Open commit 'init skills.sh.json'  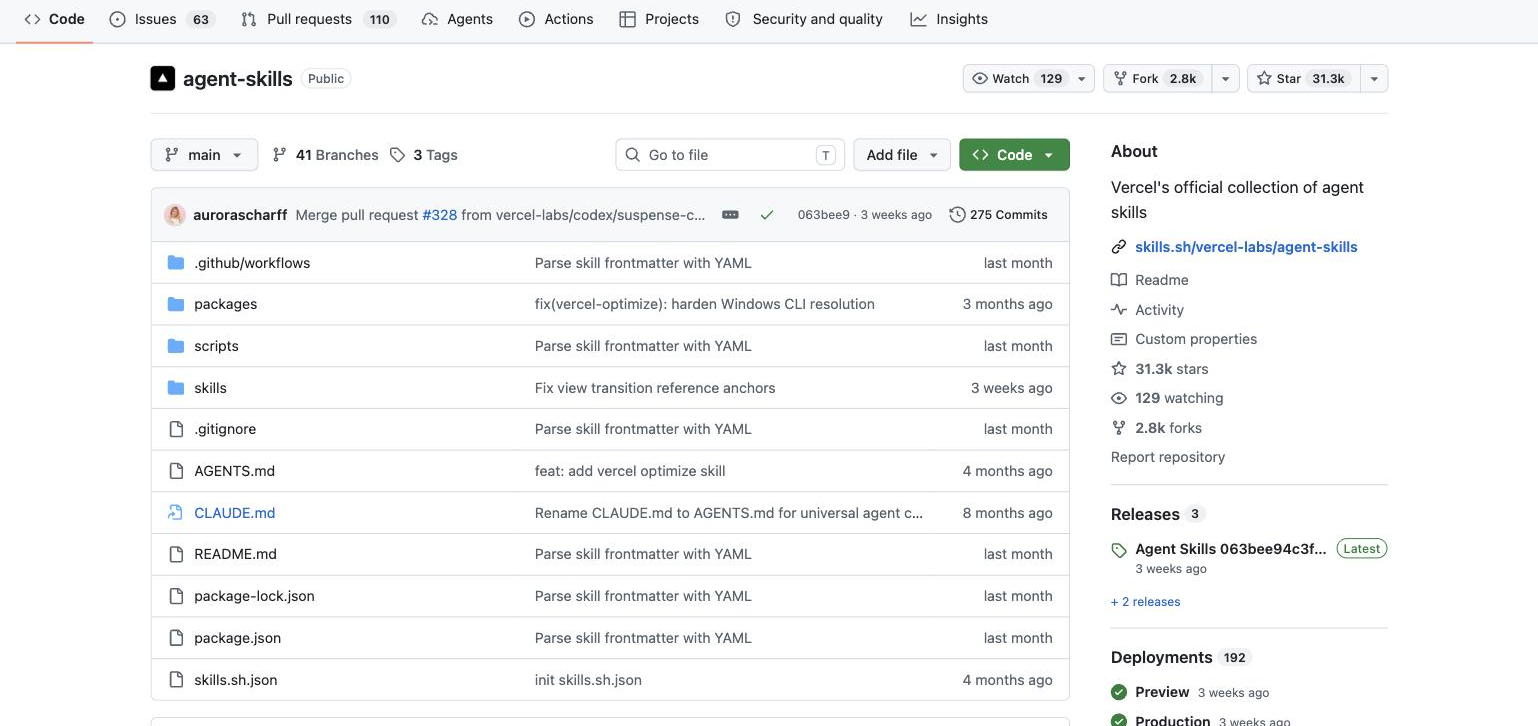click(x=588, y=680)
